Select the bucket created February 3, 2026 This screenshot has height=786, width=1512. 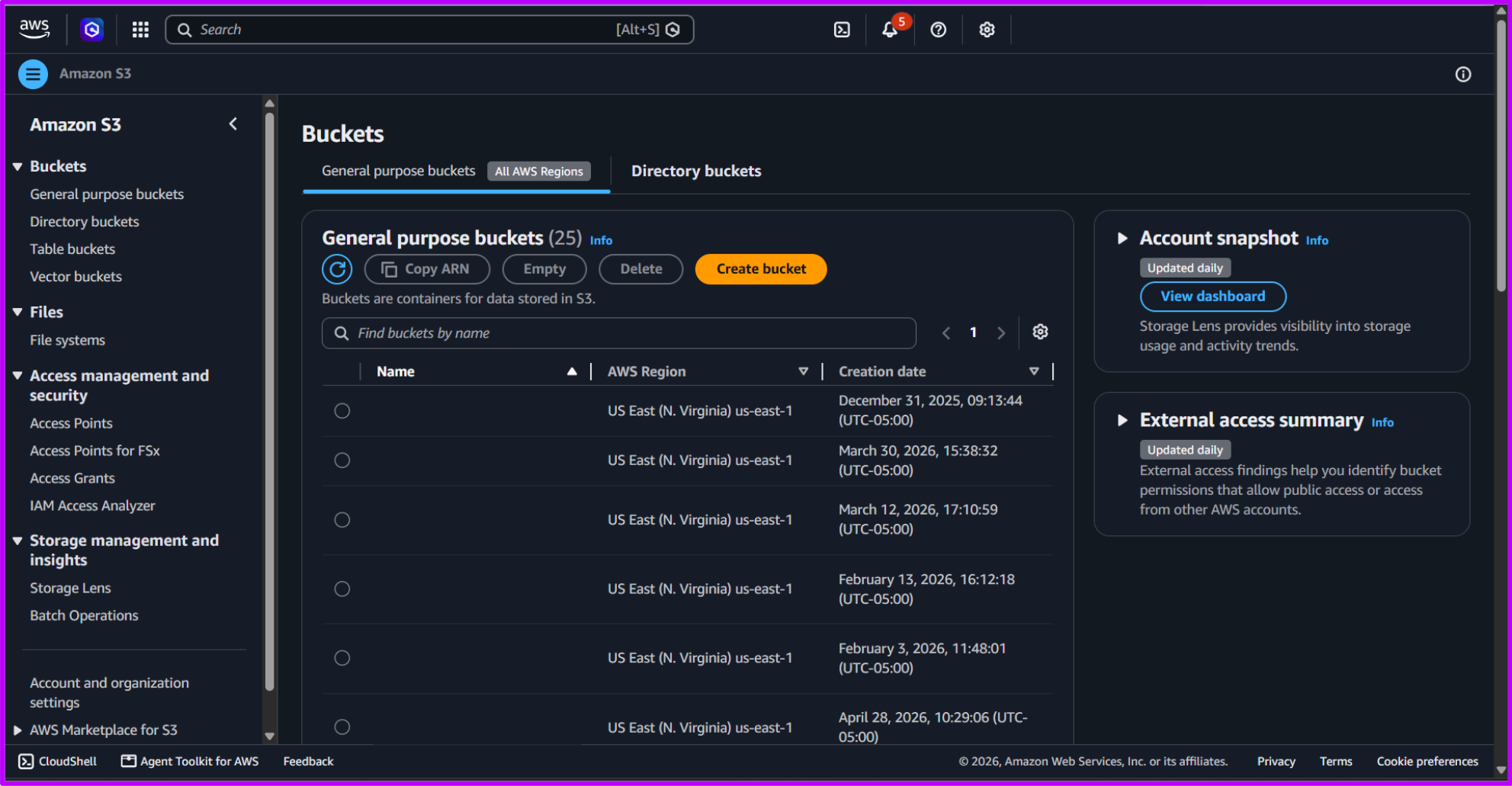pyautogui.click(x=342, y=658)
